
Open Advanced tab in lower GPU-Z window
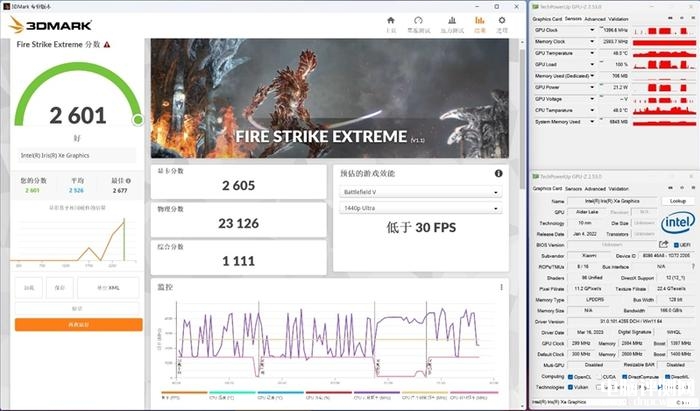[x=595, y=189]
